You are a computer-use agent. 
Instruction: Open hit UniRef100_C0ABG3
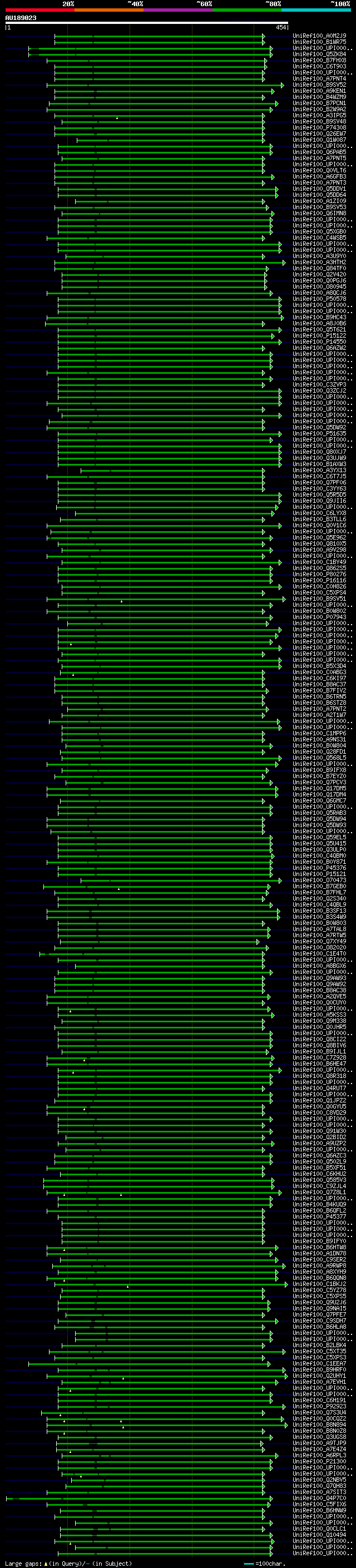pos(319,672)
